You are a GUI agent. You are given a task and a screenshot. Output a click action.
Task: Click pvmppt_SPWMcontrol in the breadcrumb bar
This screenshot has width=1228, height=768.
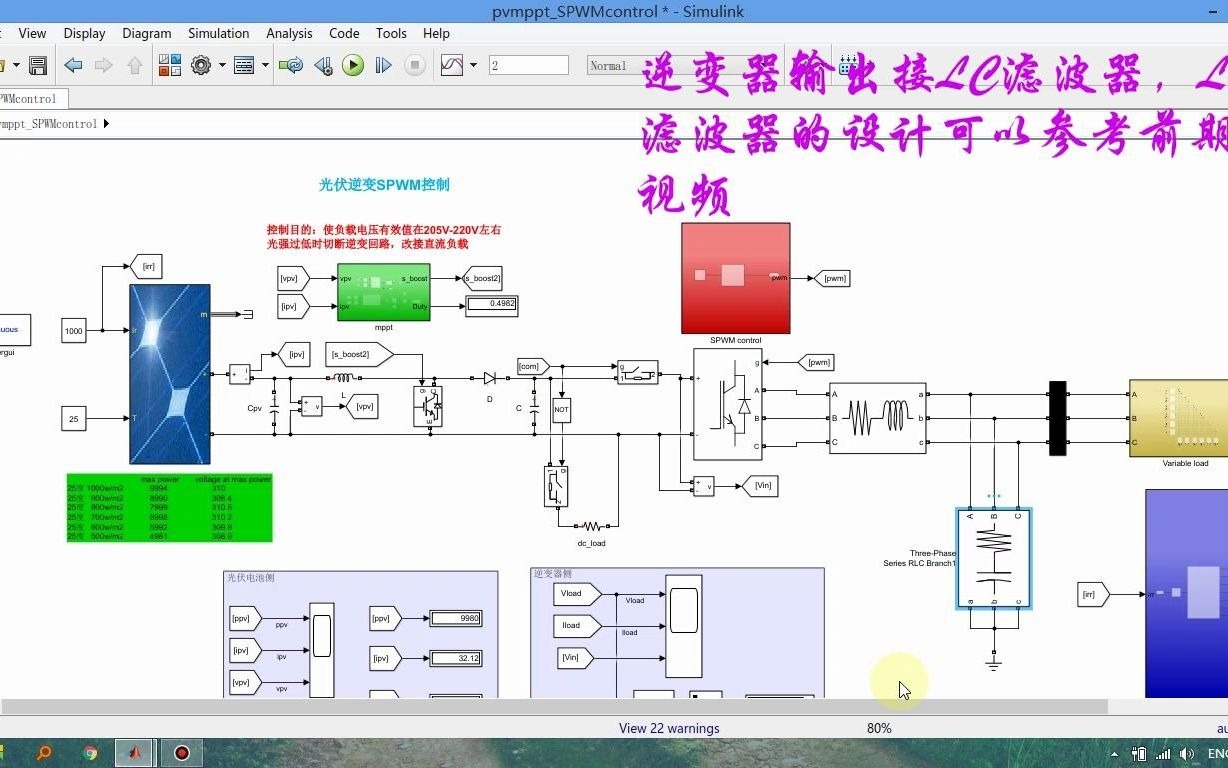coord(48,124)
